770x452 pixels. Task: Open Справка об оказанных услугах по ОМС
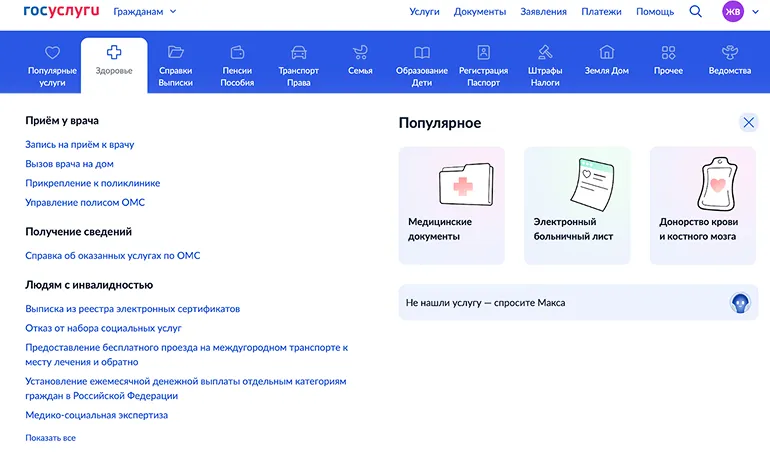(113, 255)
